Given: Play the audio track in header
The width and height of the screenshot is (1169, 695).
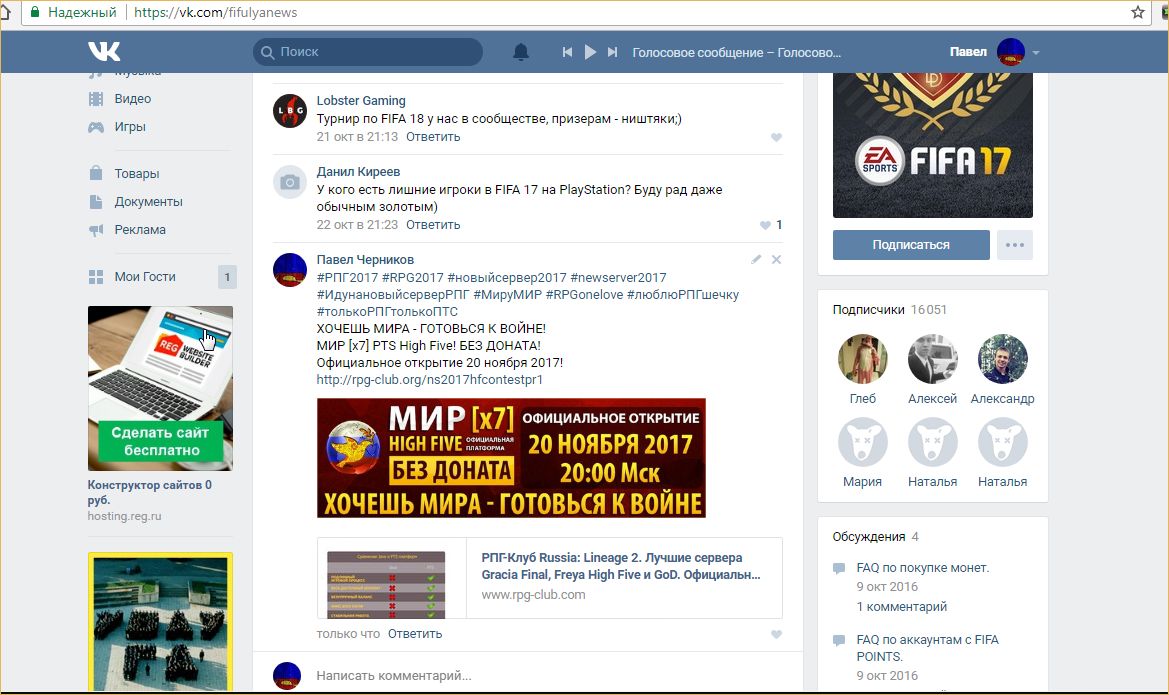Looking at the screenshot, I should [x=590, y=52].
